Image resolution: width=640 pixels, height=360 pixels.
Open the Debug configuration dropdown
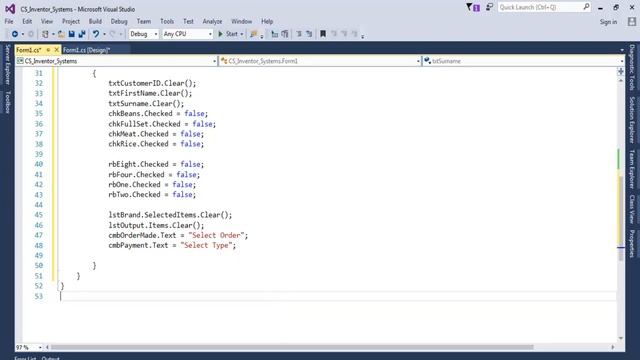143,34
